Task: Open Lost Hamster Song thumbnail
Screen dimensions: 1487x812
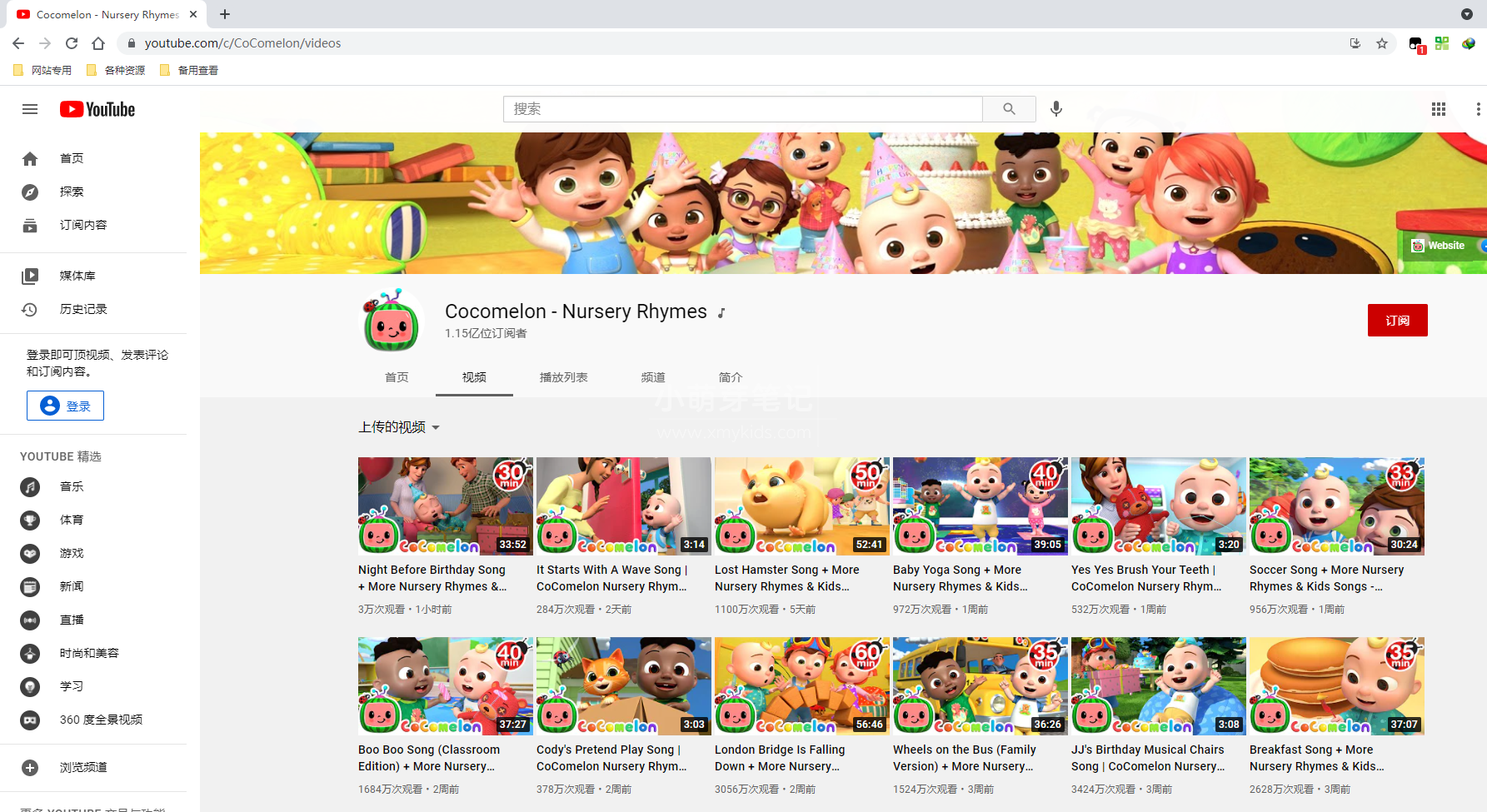Action: pos(802,506)
